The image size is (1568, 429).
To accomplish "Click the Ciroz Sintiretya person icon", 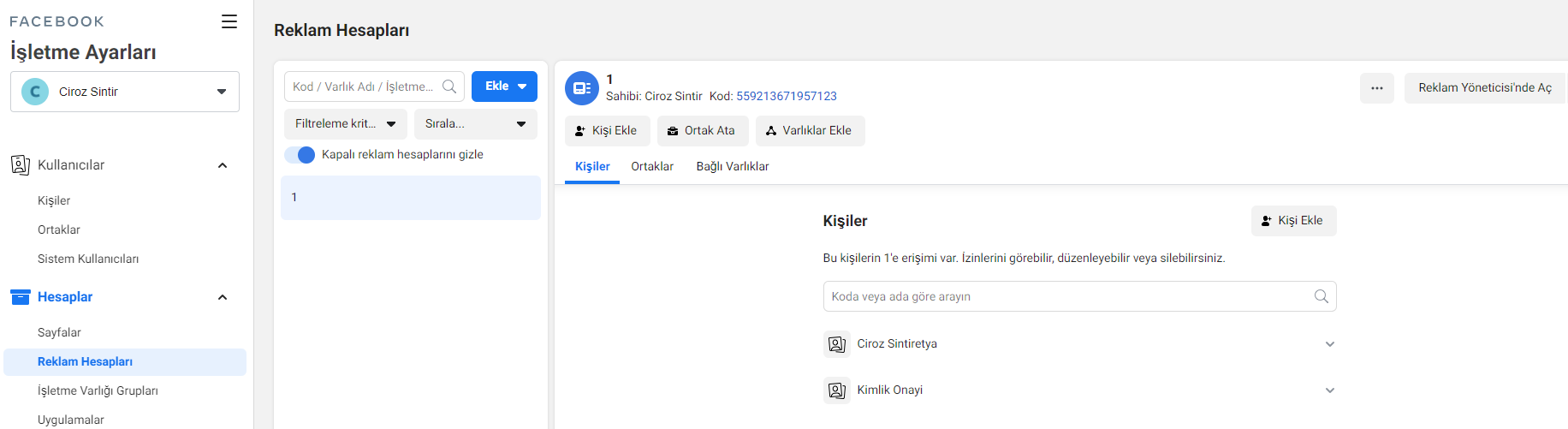I will 837,344.
